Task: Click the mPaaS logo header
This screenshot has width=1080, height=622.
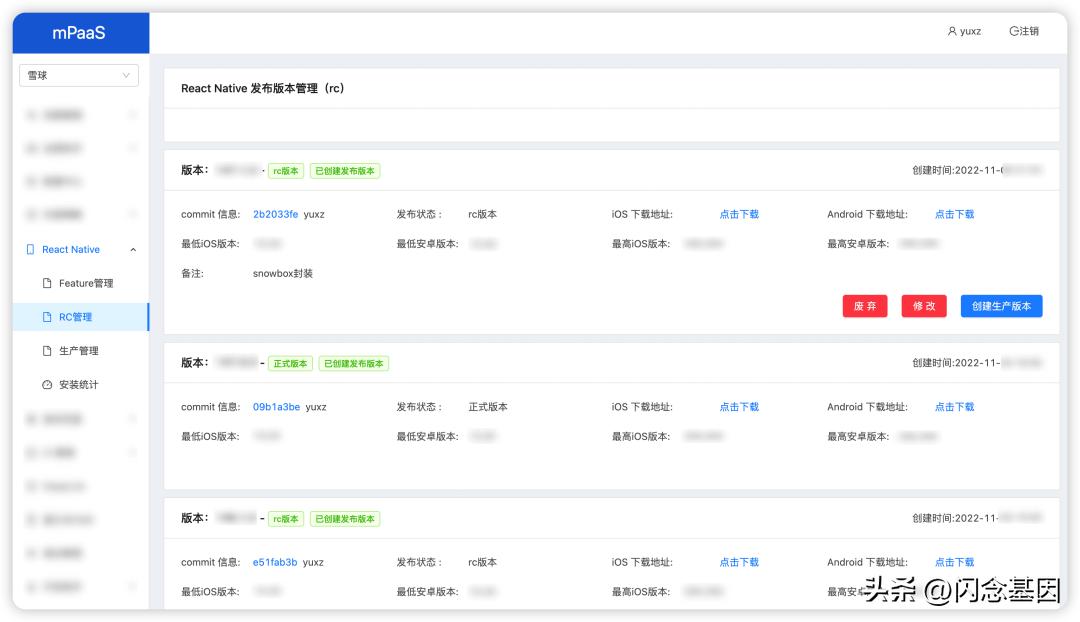Action: coord(79,33)
